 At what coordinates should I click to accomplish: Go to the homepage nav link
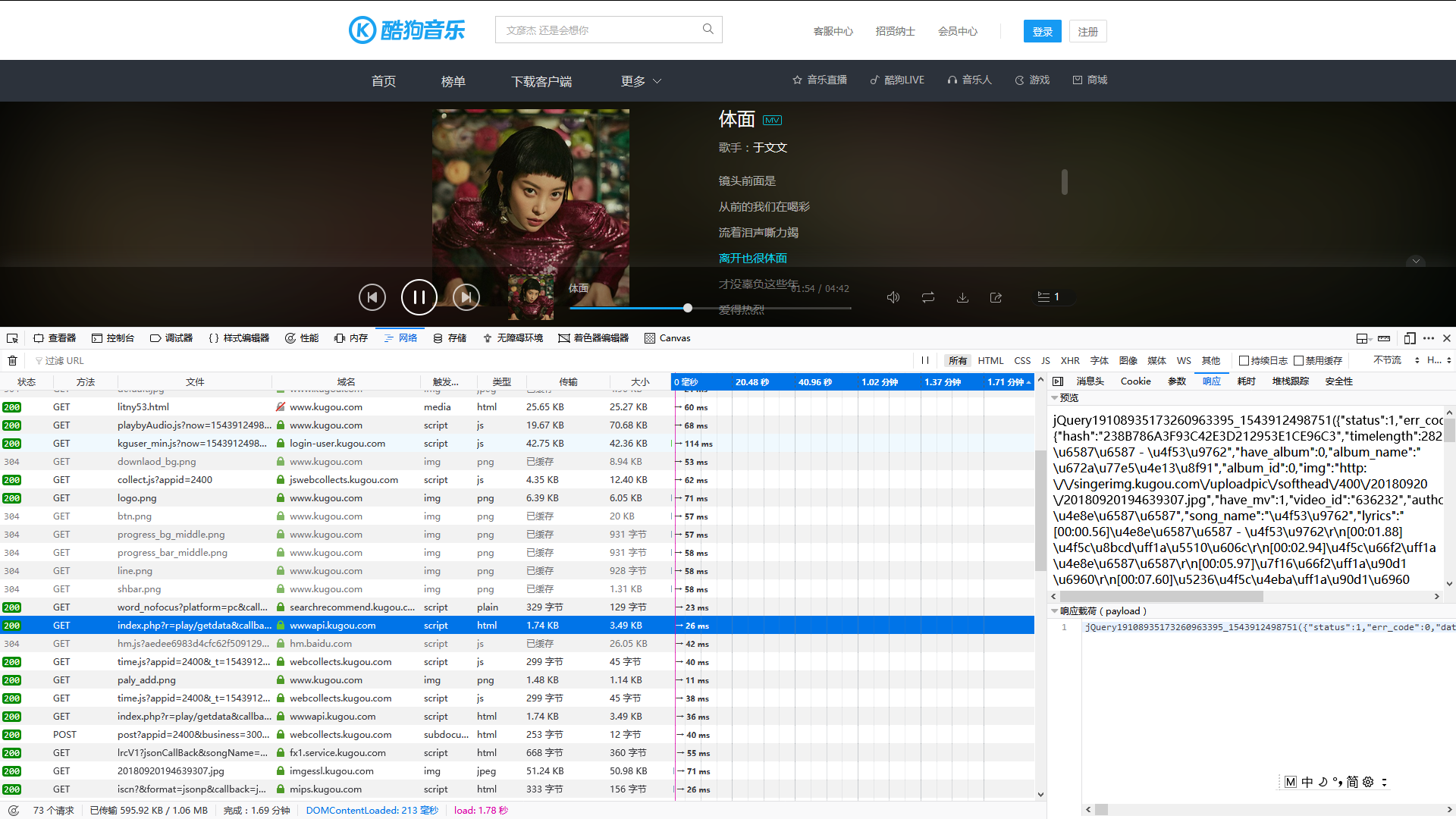384,81
